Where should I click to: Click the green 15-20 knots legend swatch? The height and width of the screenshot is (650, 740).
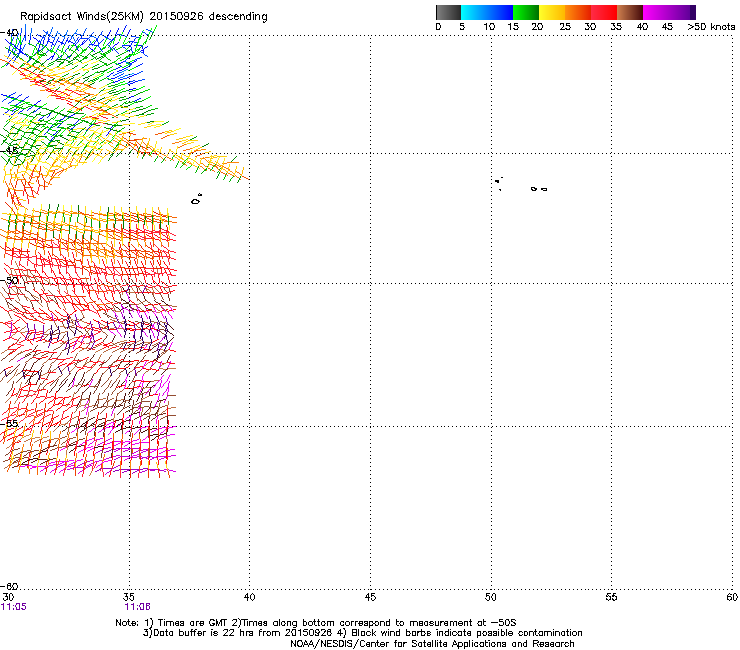526,12
